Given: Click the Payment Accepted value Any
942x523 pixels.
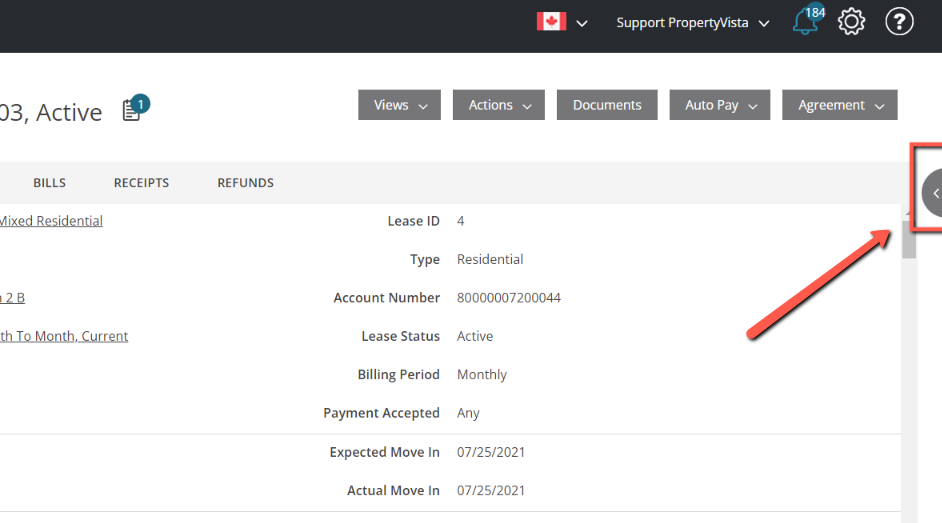Looking at the screenshot, I should tap(468, 413).
